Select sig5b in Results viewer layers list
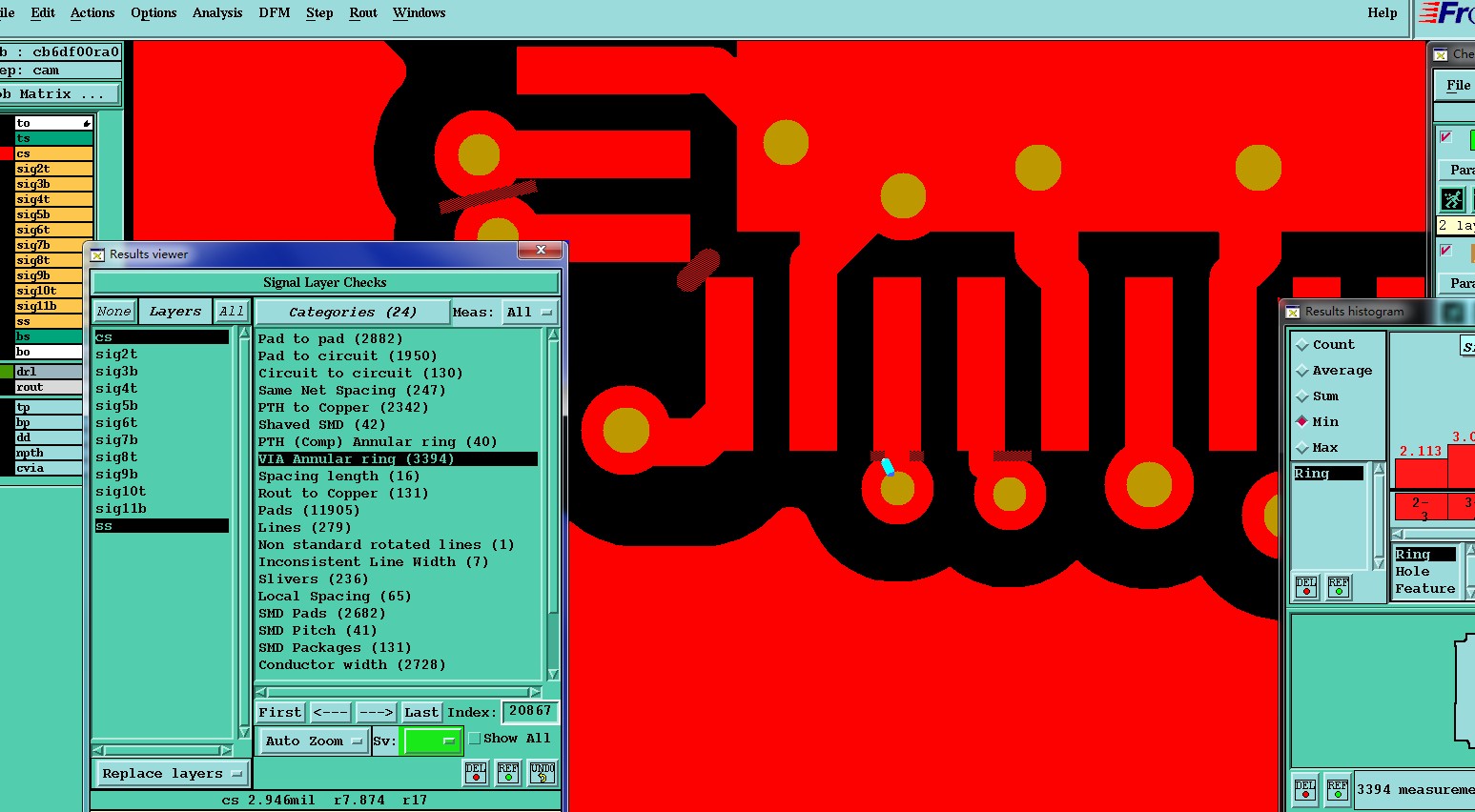 [x=117, y=406]
